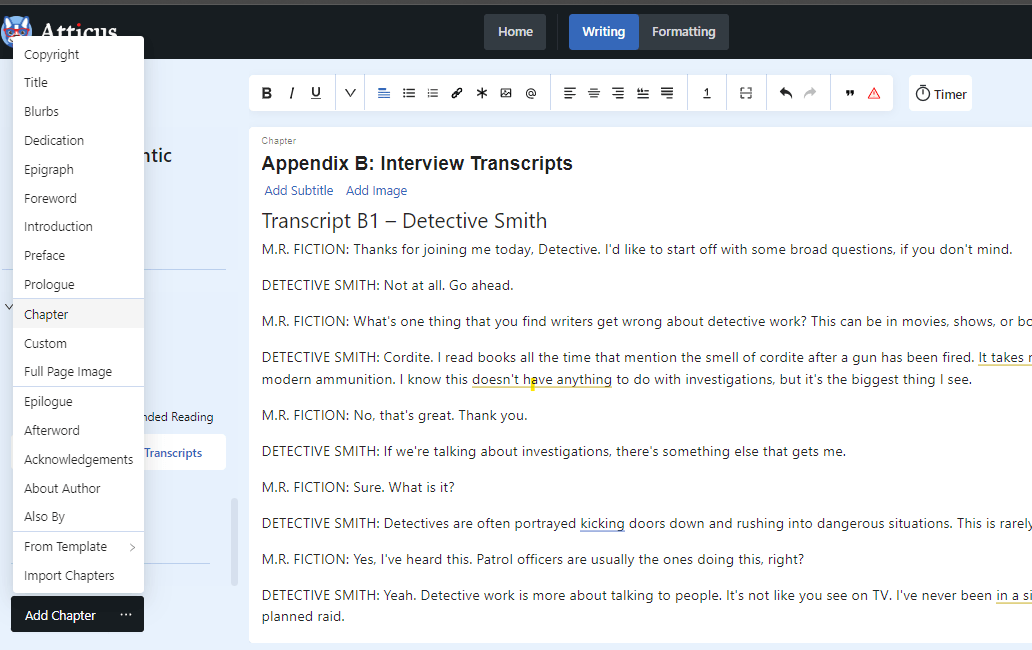Click the red warning triangle icon
The width and height of the screenshot is (1032, 650).
click(x=874, y=93)
